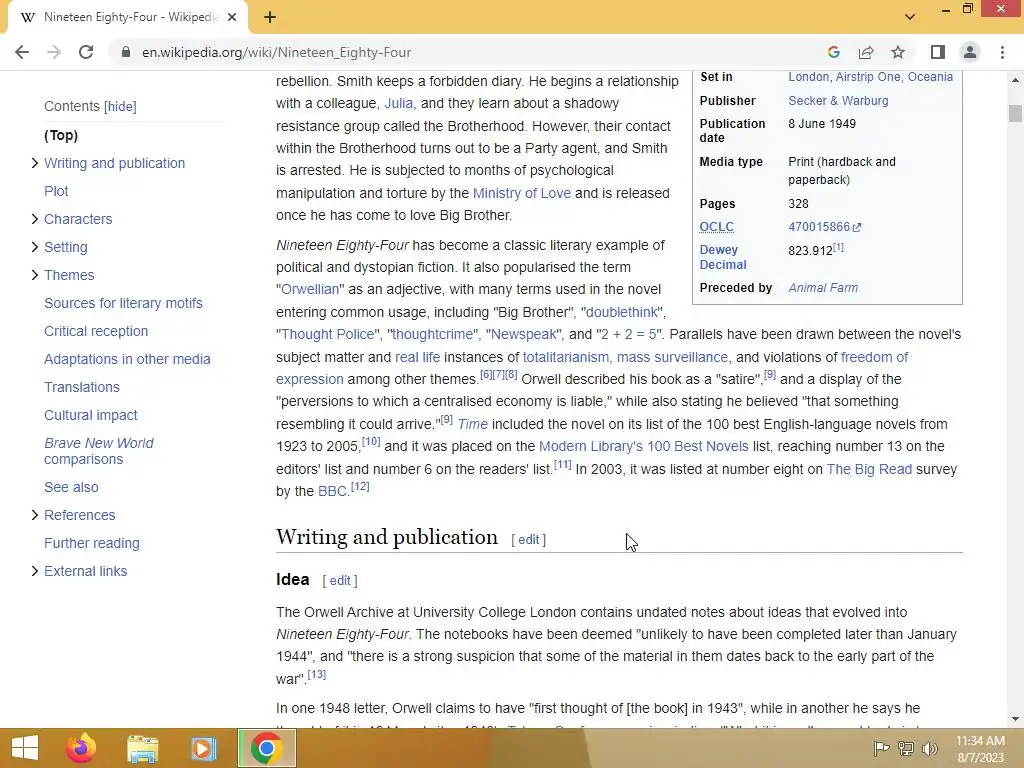Image resolution: width=1024 pixels, height=768 pixels.
Task: Click the scrollbar down arrow
Action: click(x=1015, y=719)
